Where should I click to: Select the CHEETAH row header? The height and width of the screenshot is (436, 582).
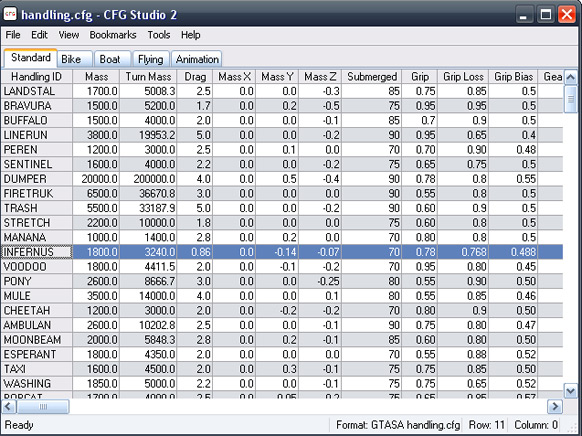[x=36, y=311]
